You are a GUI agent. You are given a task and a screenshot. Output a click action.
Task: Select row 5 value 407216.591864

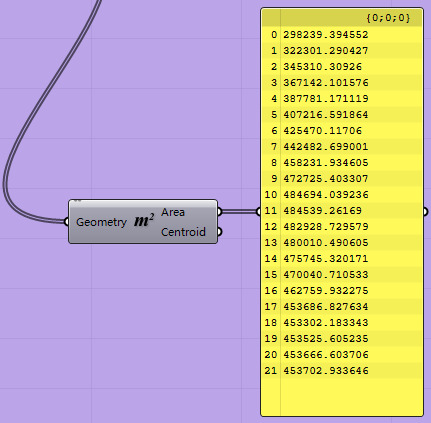[x=326, y=115]
